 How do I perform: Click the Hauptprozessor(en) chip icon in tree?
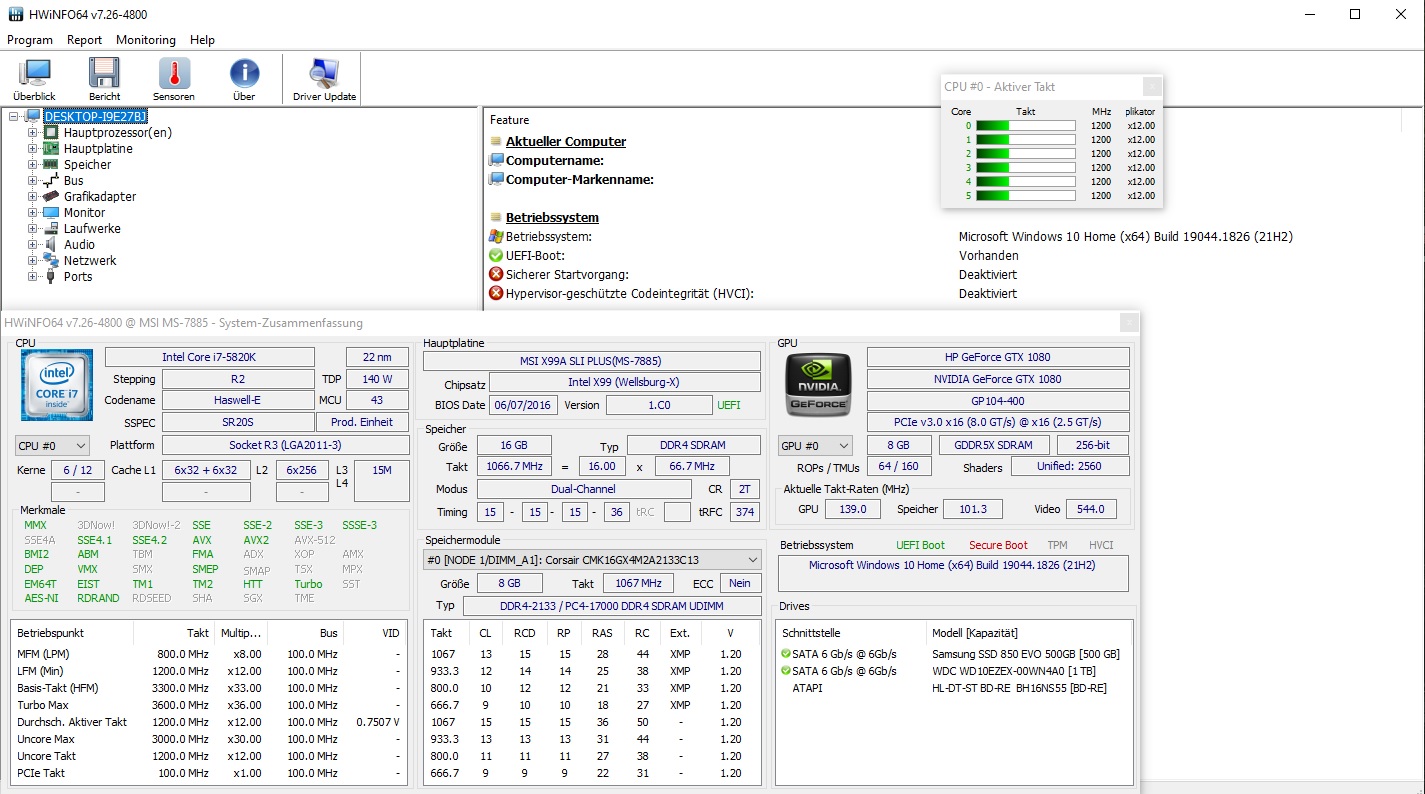[51, 132]
